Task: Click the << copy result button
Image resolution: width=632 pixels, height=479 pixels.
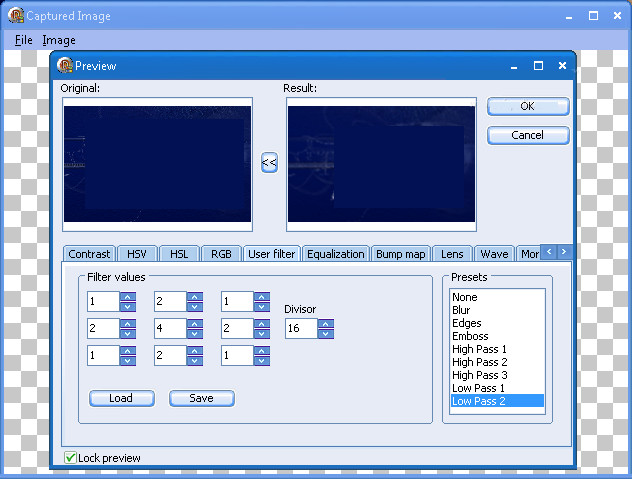Action: [269, 162]
